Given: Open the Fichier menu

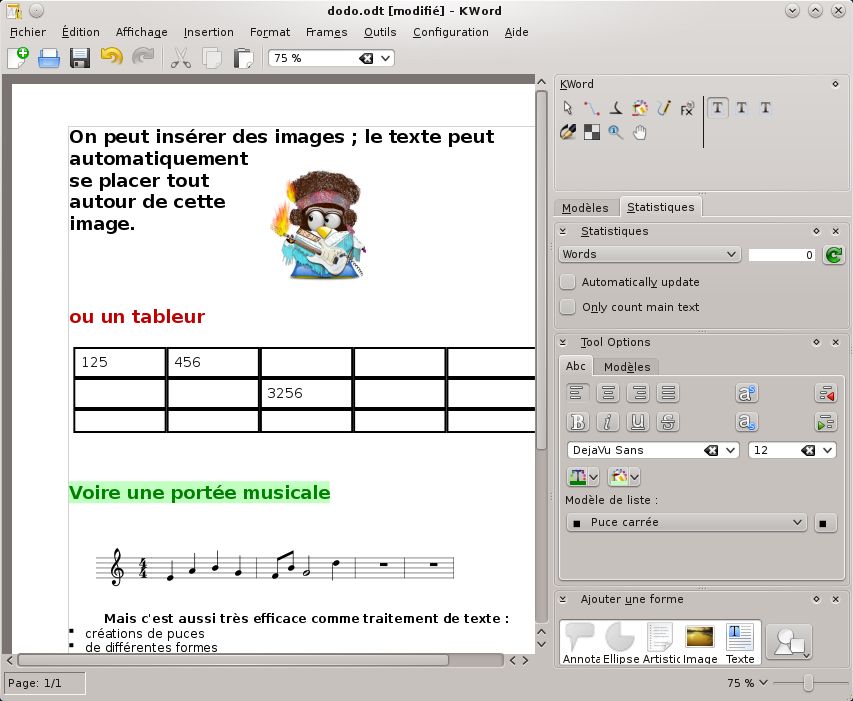Looking at the screenshot, I should pos(28,32).
